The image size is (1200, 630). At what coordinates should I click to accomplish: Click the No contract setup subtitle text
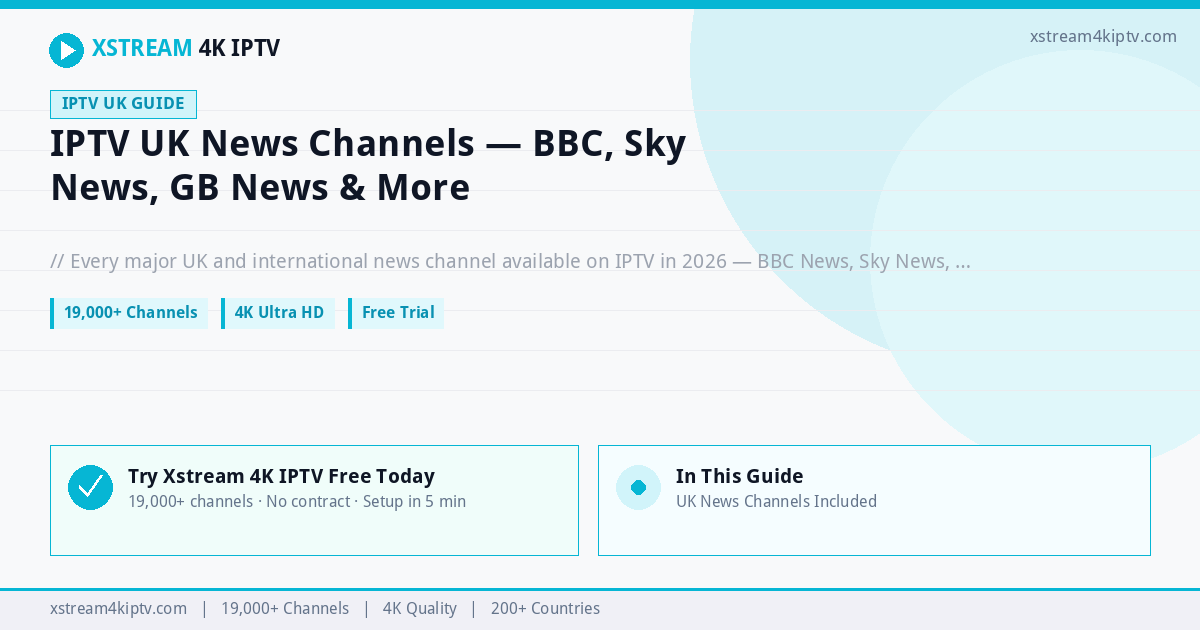[297, 501]
